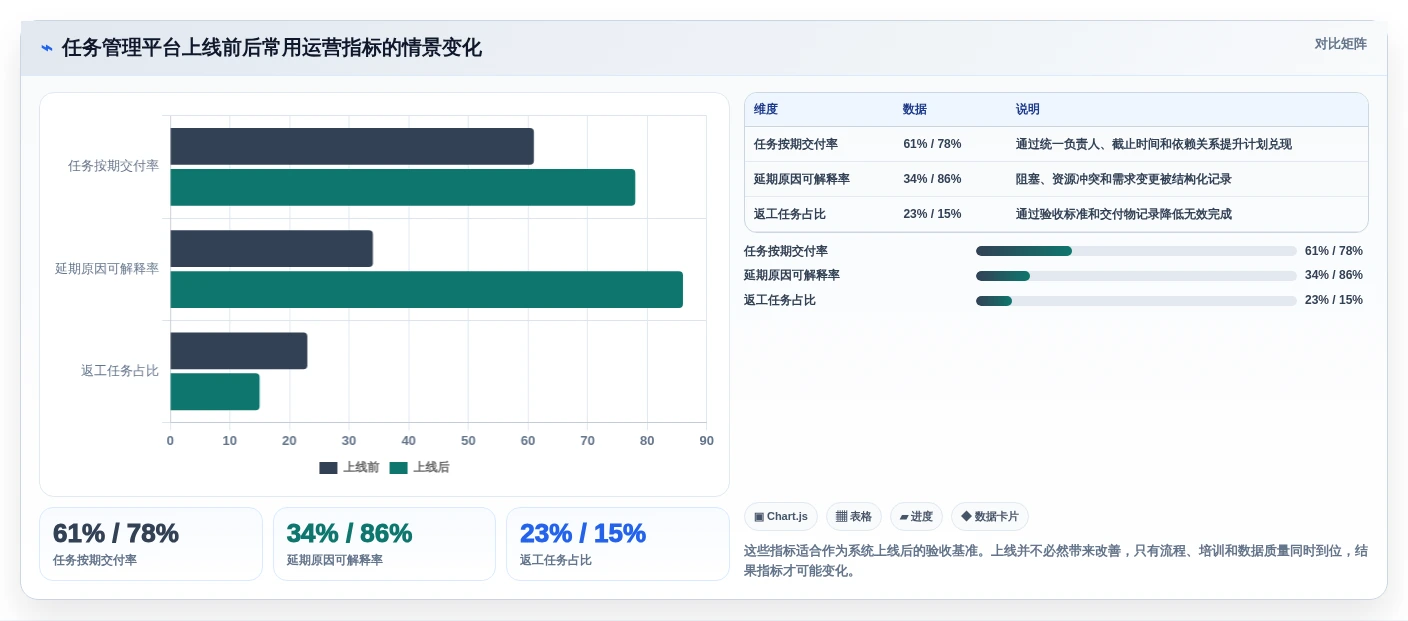Image resolution: width=1408 pixels, height=621 pixels.
Task: Click the 34% / 86% value right of progress bar
Action: tap(1334, 275)
